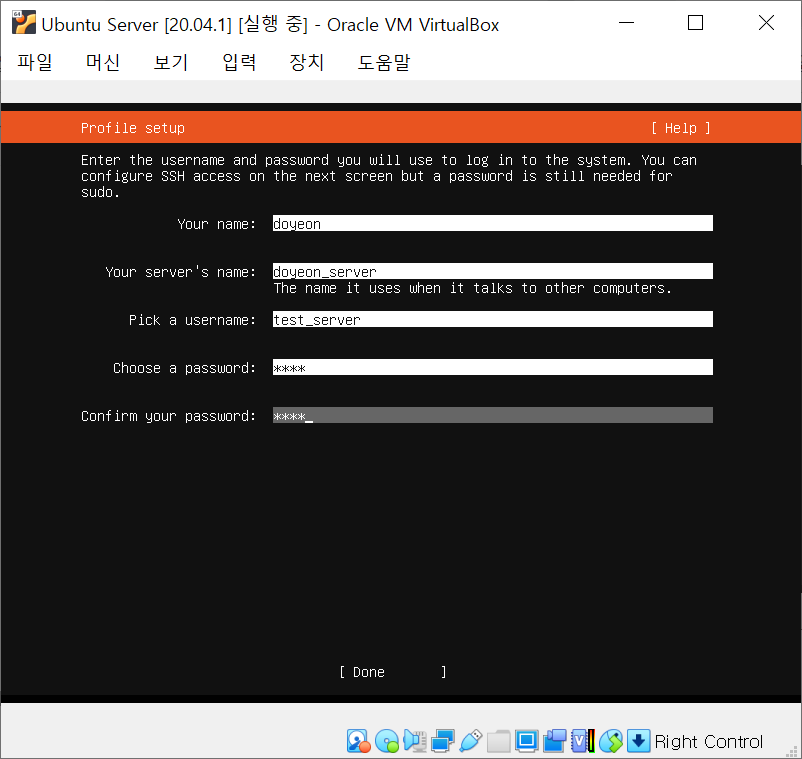802x759 pixels.
Task: Click the 'Your name:' label
Action: tap(216, 224)
